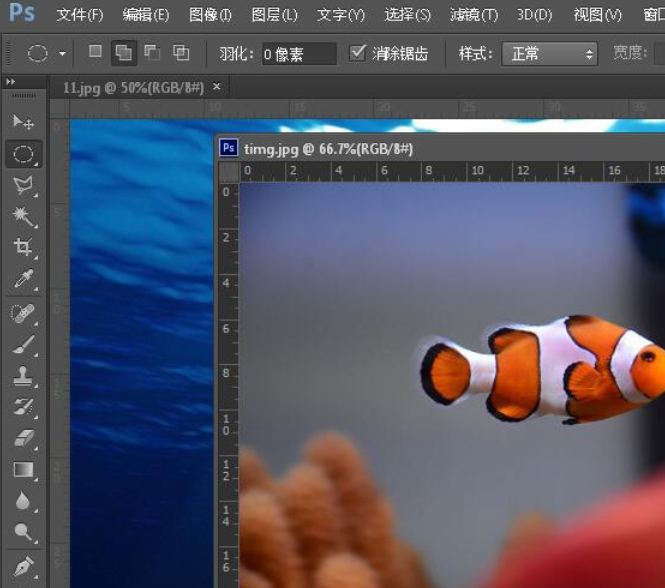Select the History Brush tool
The image size is (665, 588).
point(23,407)
